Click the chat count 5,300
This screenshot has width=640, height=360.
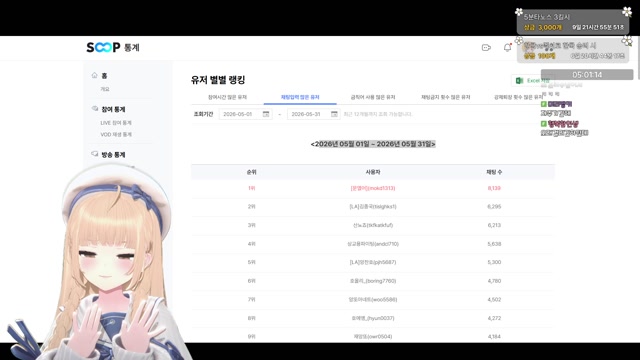pyautogui.click(x=494, y=262)
